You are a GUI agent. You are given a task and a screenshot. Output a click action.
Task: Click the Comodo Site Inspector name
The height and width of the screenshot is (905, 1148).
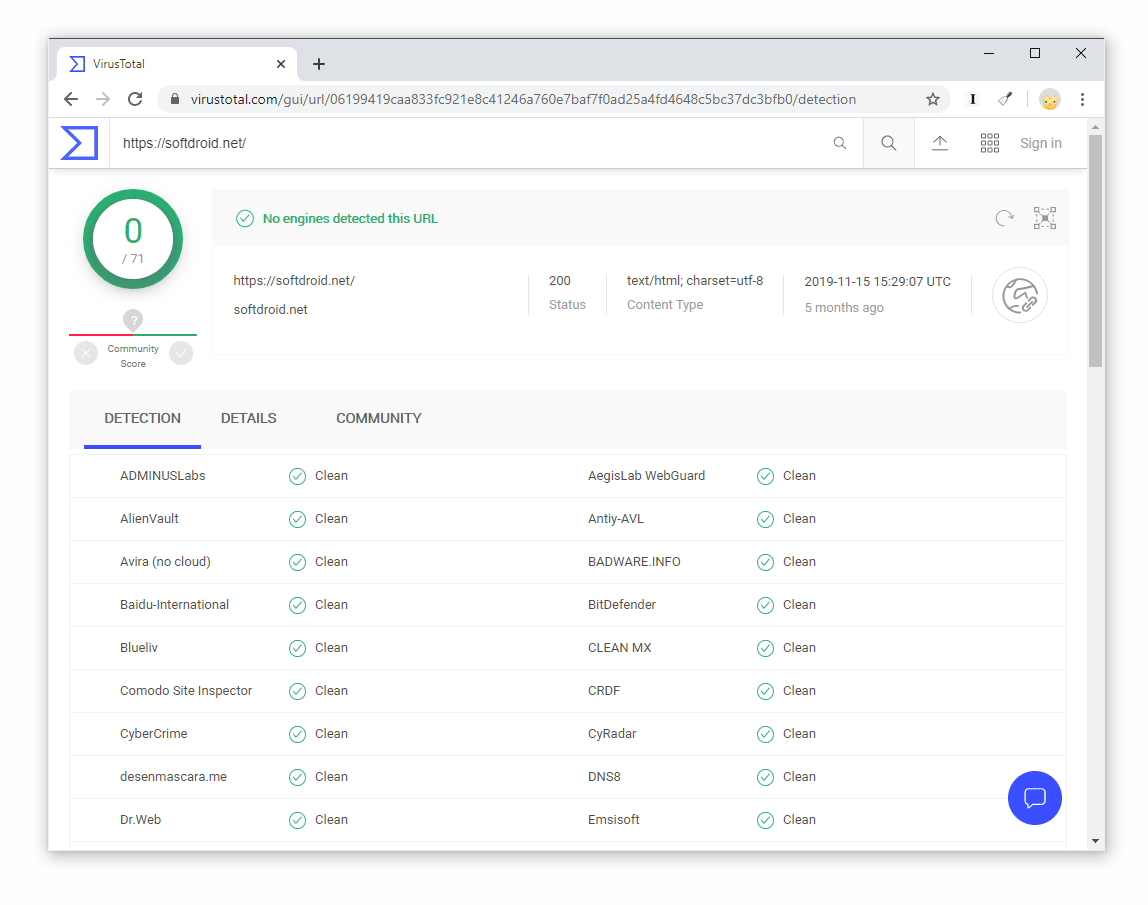pos(186,691)
